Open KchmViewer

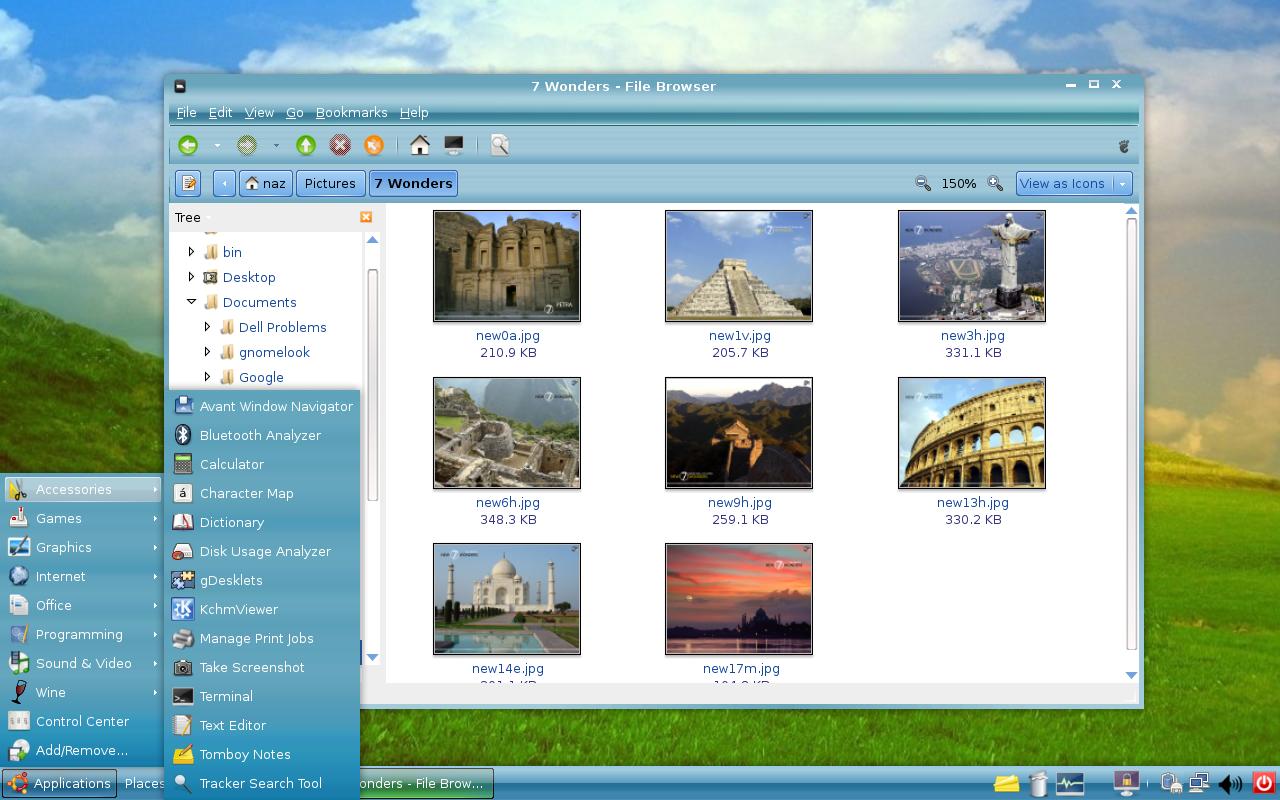262,609
